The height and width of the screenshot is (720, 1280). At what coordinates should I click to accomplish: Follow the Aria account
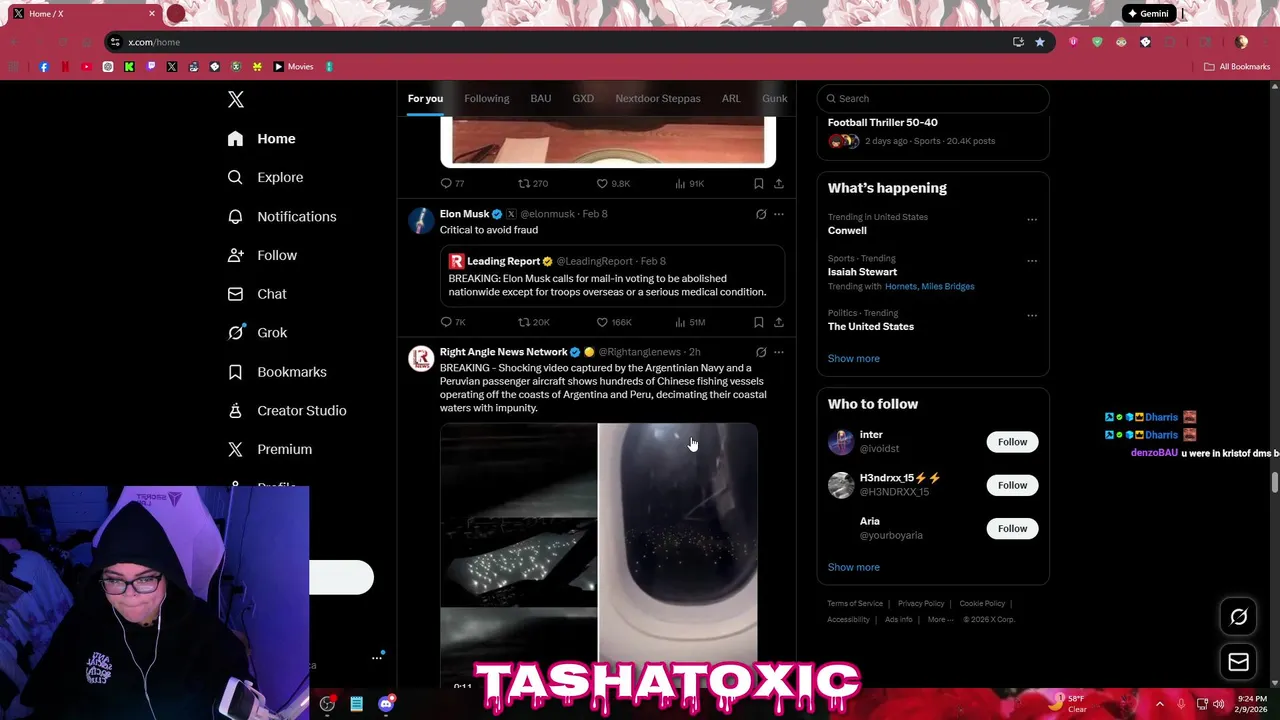click(1012, 528)
